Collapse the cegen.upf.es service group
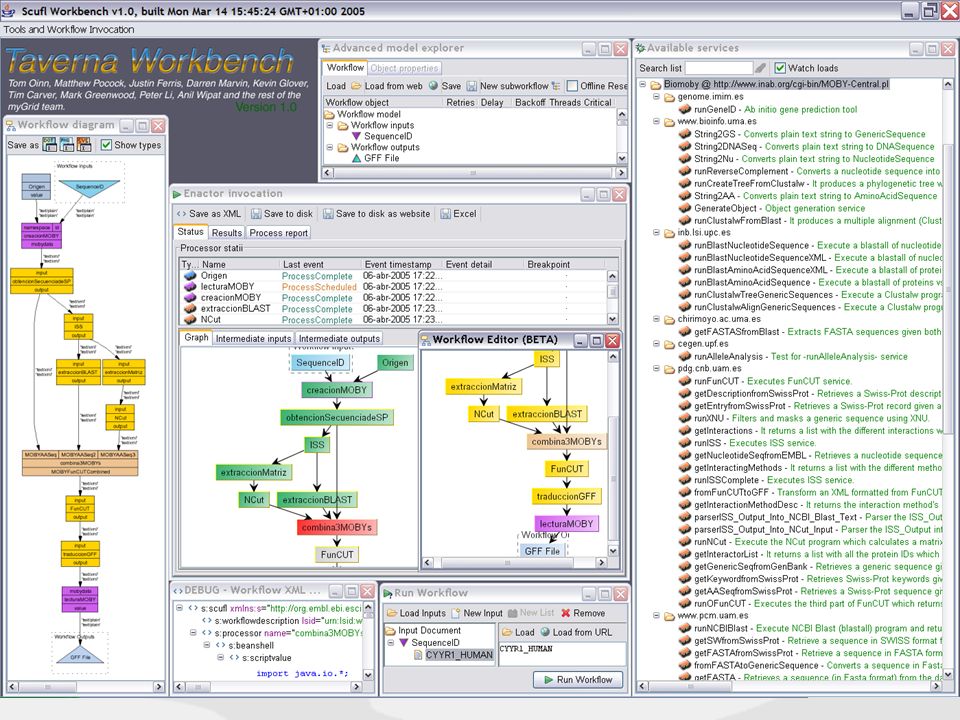Screen dimensions: 960x720 point(656,344)
